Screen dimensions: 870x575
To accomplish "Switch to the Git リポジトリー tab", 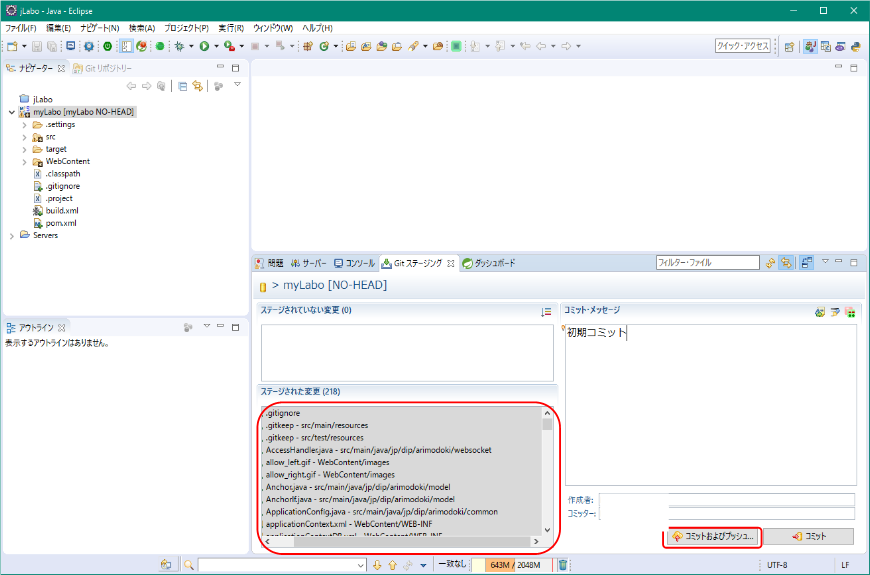I will tap(103, 68).
